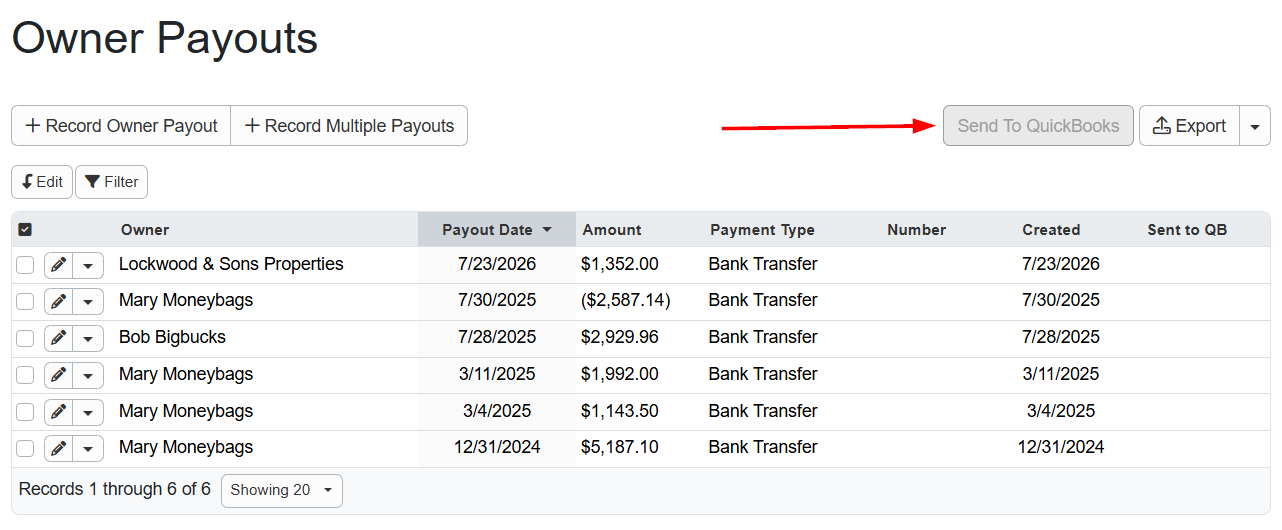Open row action dropdown for 3/11/2025 payout
1282x530 pixels.
(89, 375)
